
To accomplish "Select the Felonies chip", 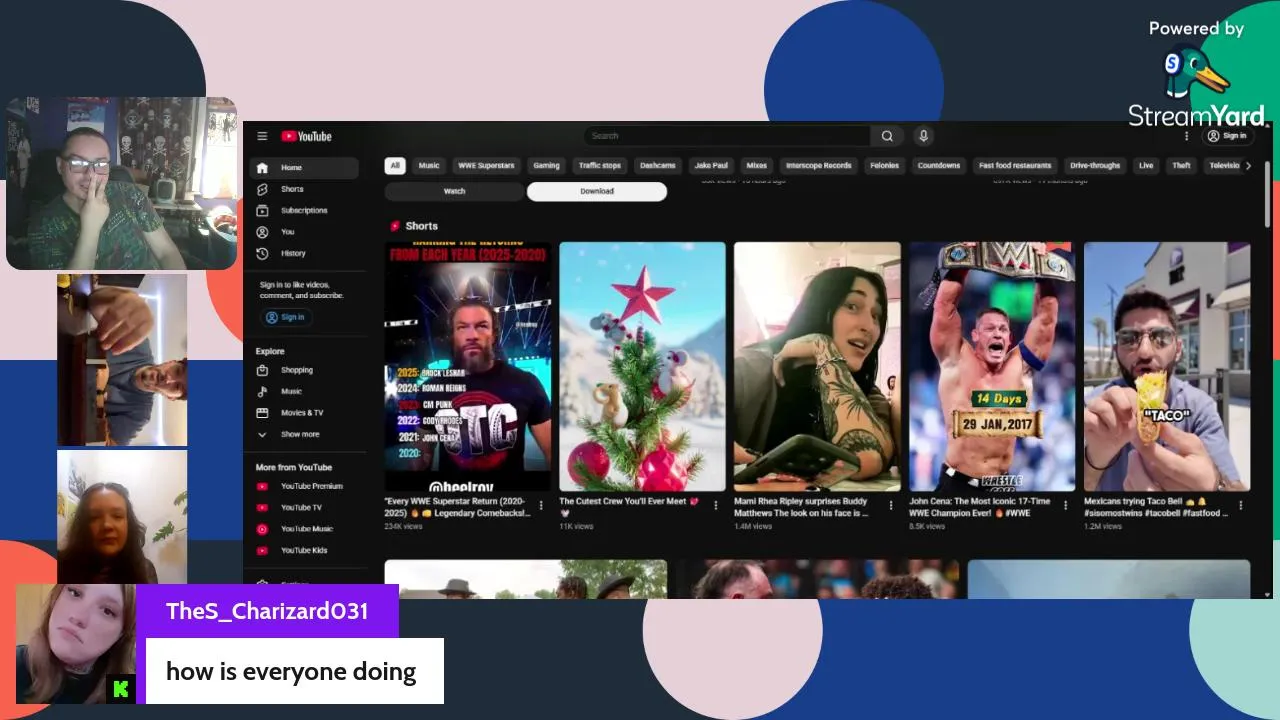I will pyautogui.click(x=885, y=166).
